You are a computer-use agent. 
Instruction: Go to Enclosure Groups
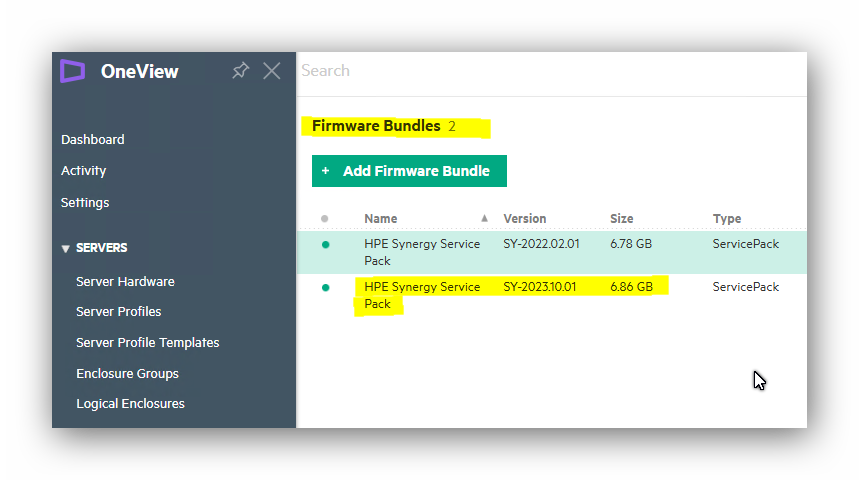coord(128,374)
